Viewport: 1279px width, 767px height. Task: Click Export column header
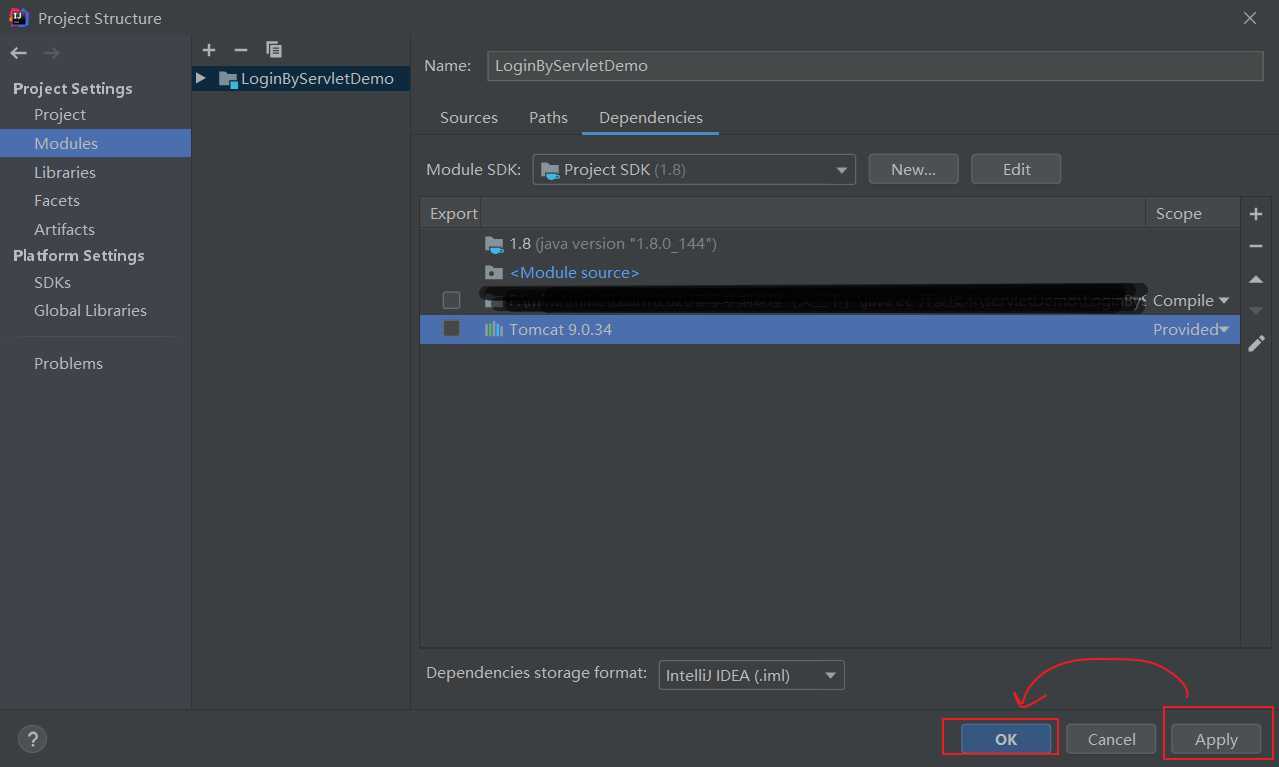[454, 213]
